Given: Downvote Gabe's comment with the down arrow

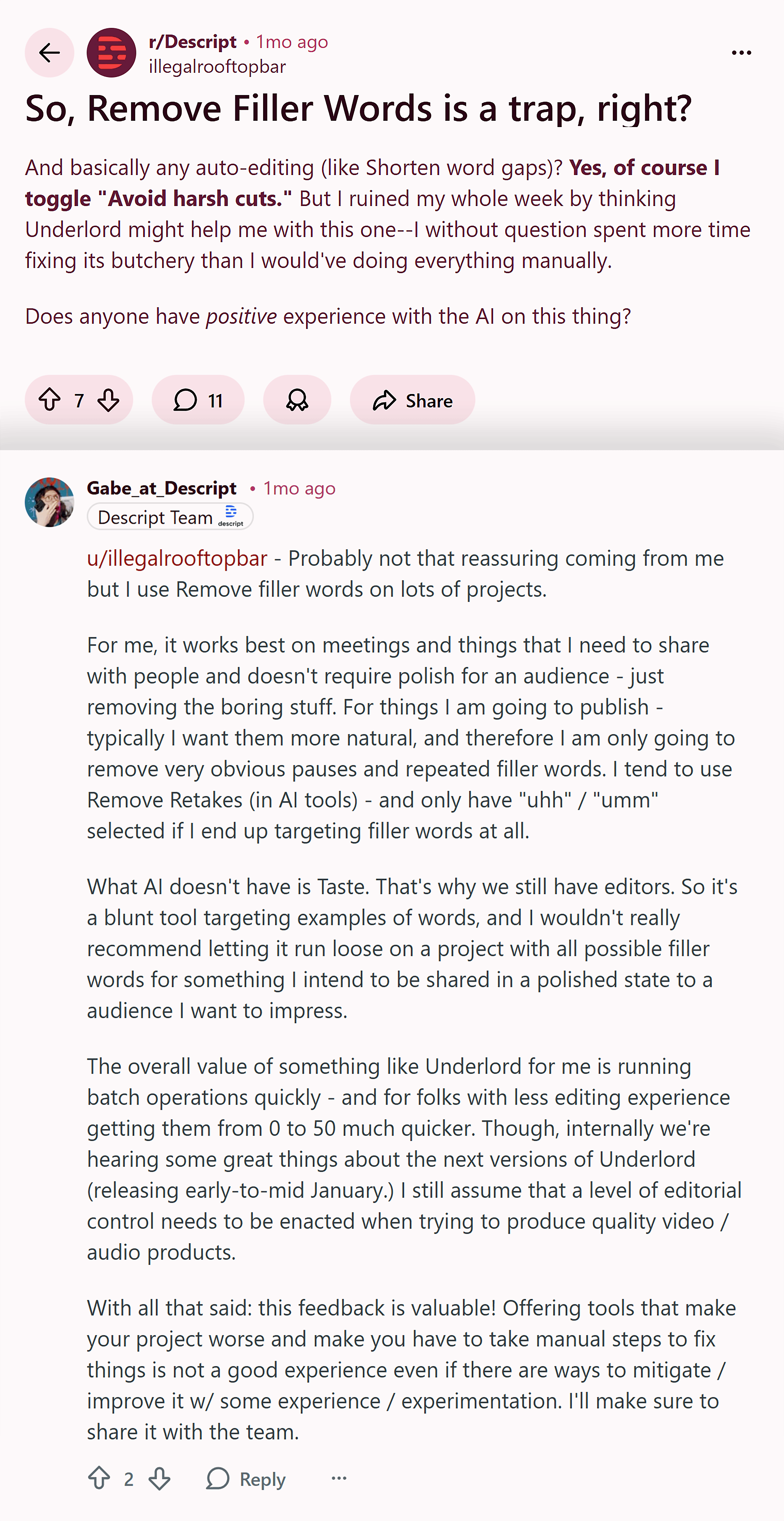Looking at the screenshot, I should click(x=159, y=1478).
